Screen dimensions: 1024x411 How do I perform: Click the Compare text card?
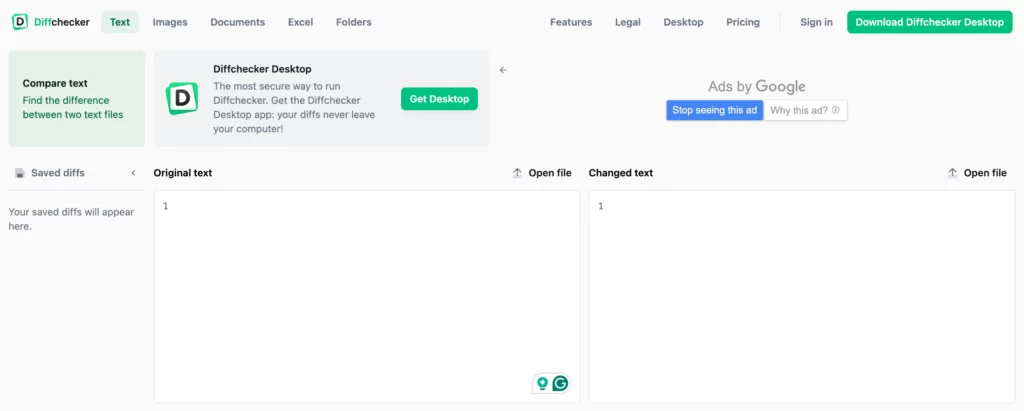76,99
